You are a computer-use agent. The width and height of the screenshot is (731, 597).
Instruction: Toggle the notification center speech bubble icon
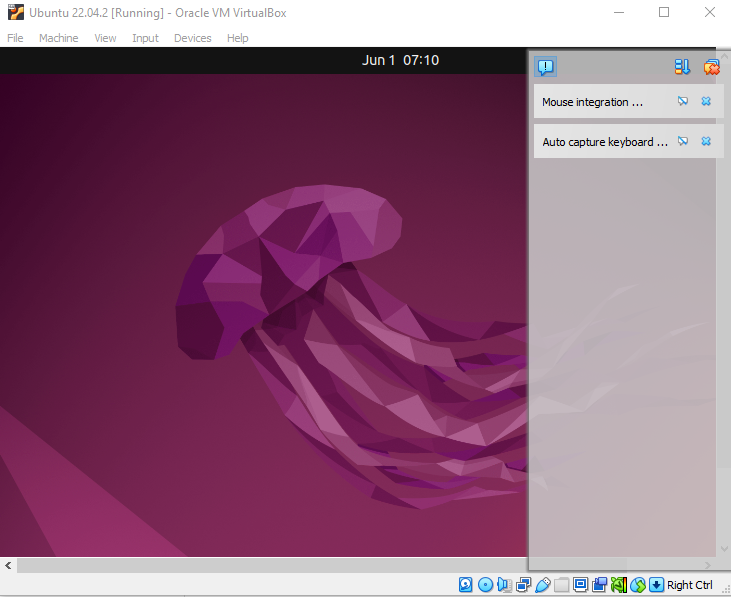point(545,67)
